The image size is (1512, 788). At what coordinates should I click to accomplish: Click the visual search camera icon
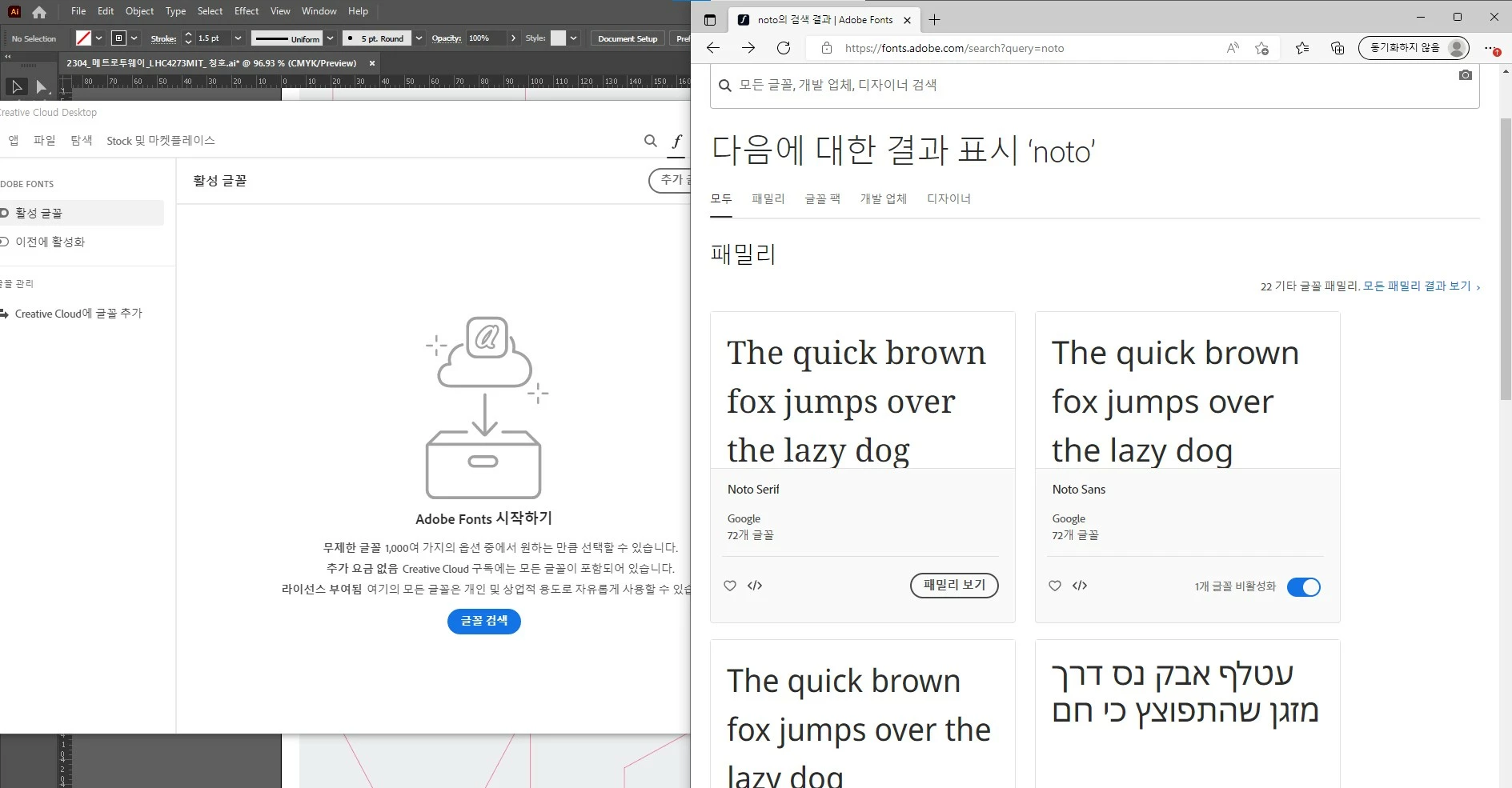click(x=1465, y=75)
